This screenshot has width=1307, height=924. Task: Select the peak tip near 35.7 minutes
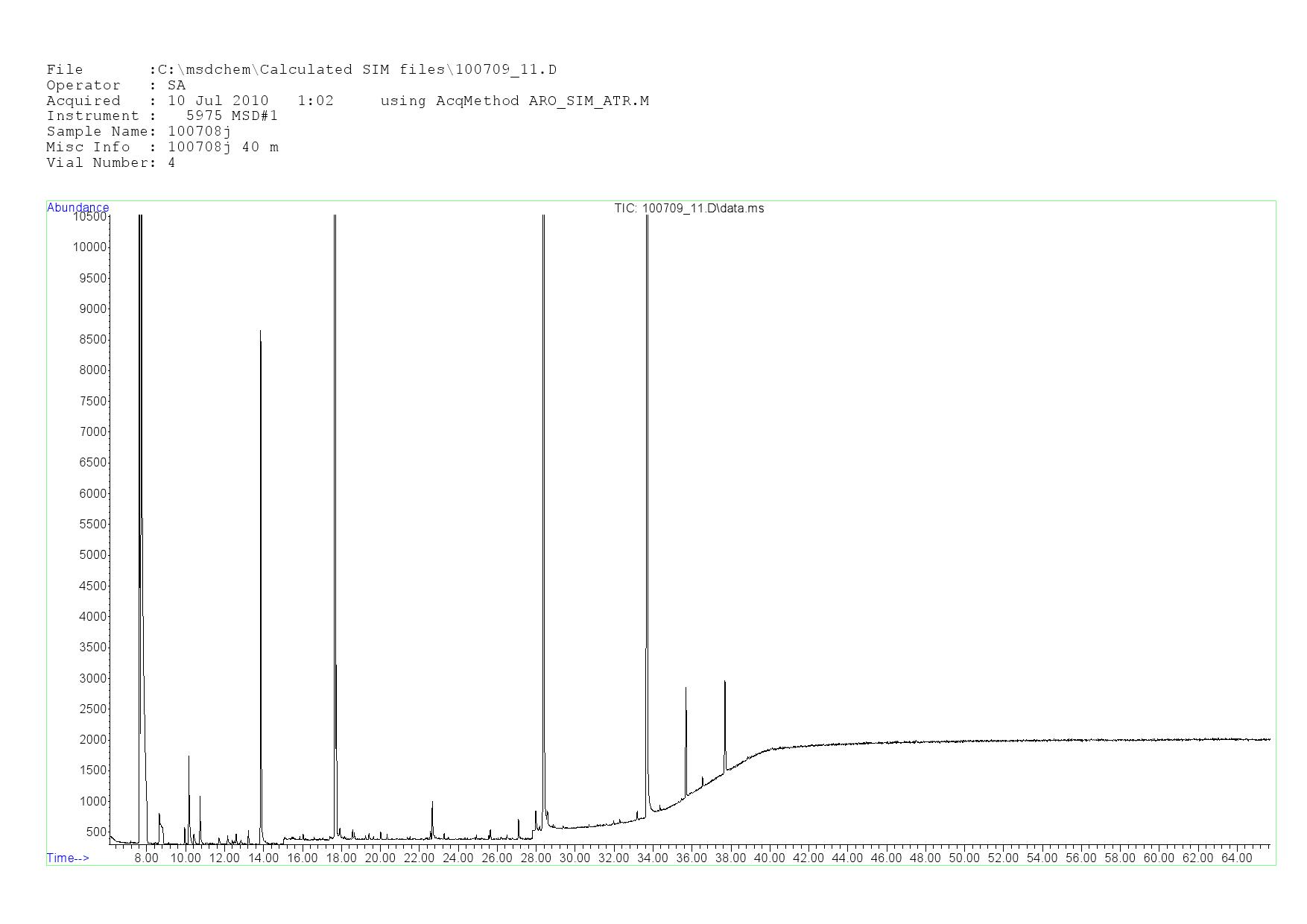[686, 689]
